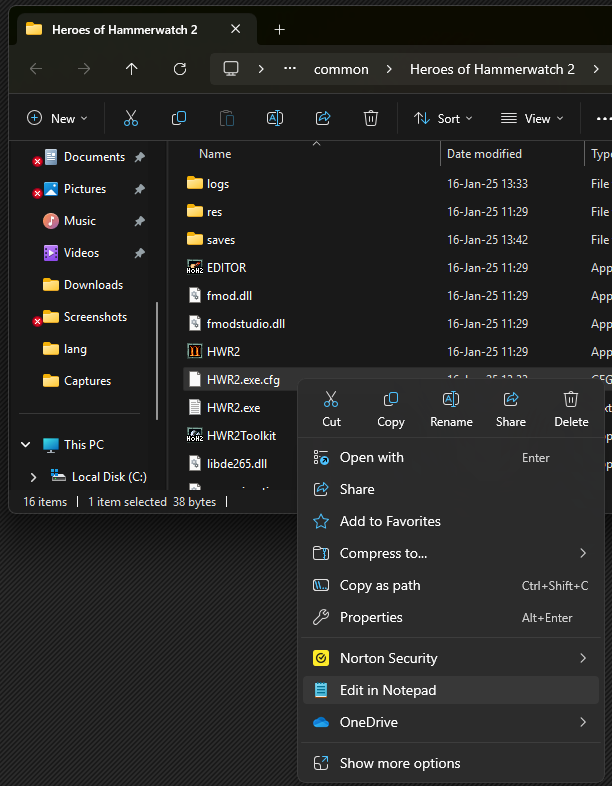Navigate forward with the forward arrow

[x=84, y=69]
